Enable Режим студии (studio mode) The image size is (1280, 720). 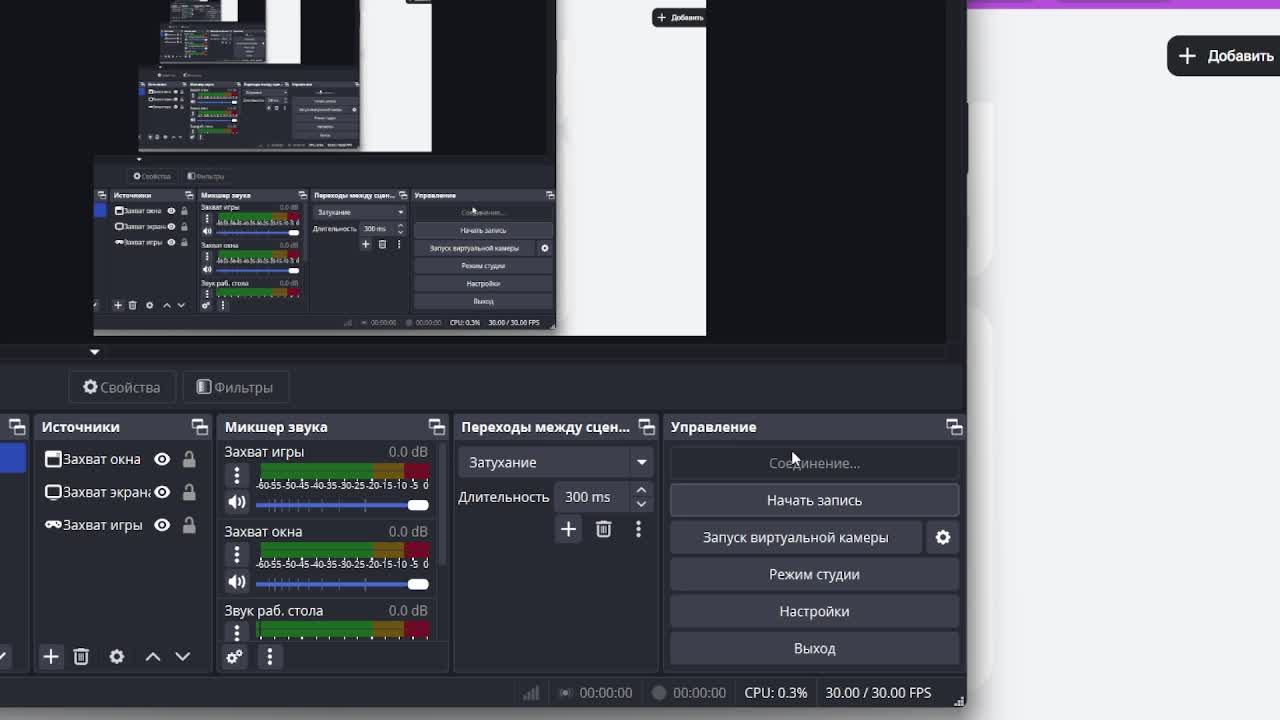[814, 574]
